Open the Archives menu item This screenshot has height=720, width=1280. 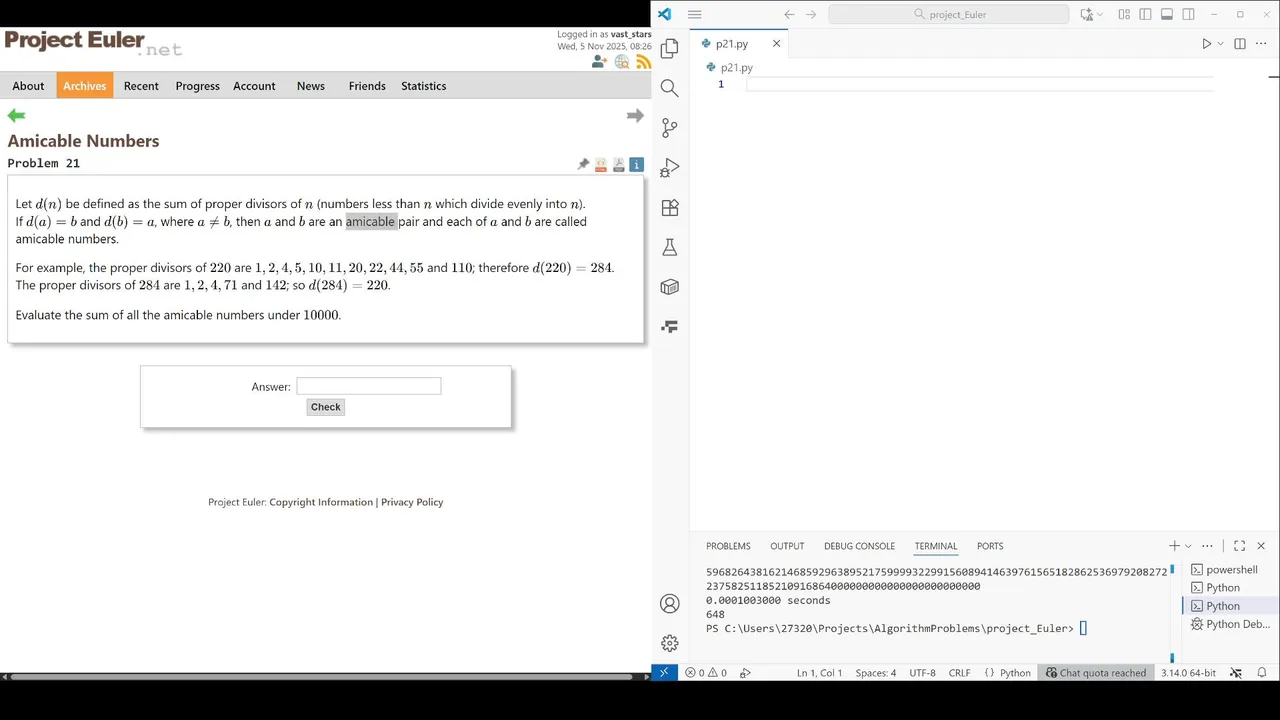pyautogui.click(x=84, y=86)
